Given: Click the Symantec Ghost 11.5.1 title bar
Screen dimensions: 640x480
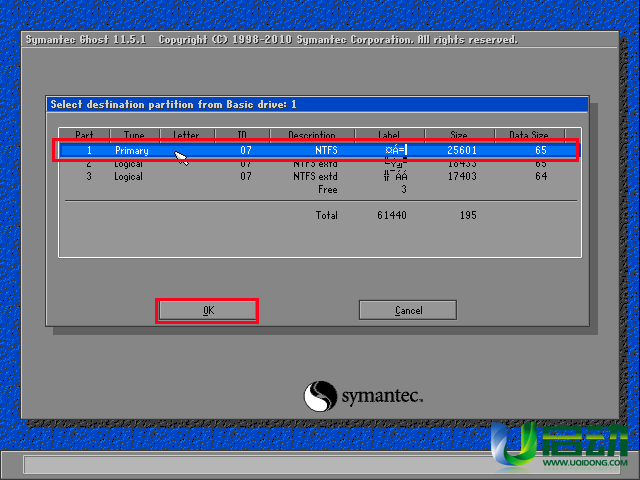Looking at the screenshot, I should [x=320, y=40].
